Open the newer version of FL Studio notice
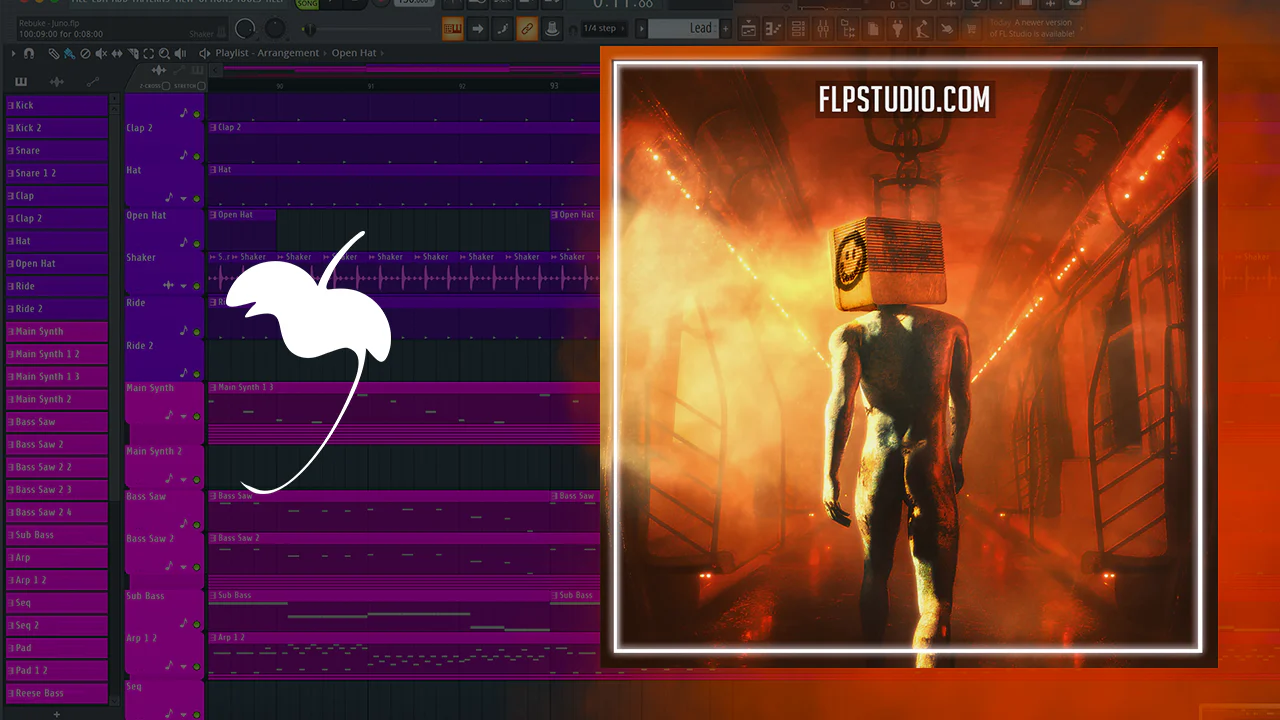 (x=1031, y=28)
